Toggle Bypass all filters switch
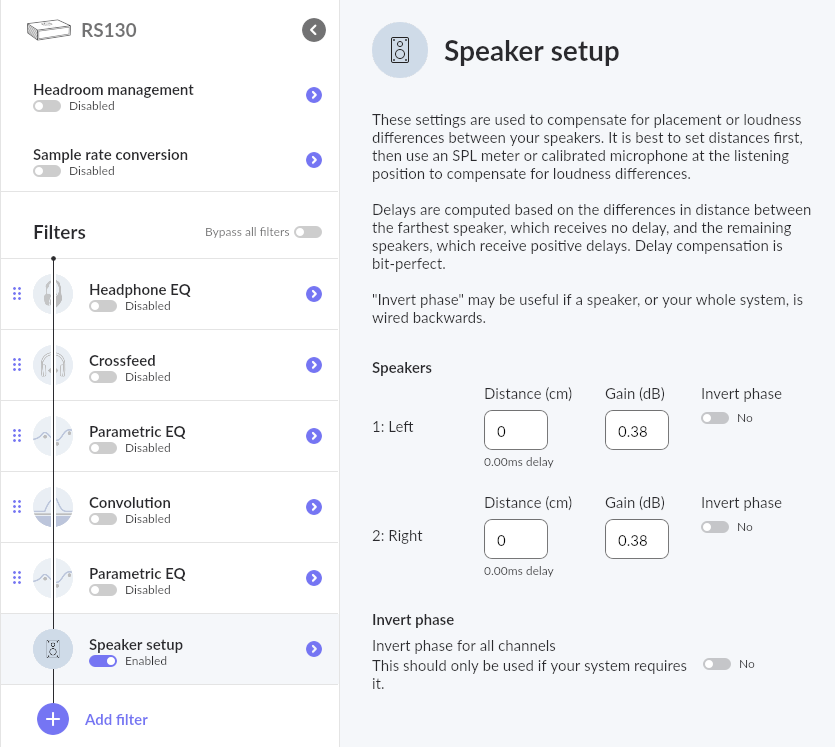Image resolution: width=835 pixels, height=747 pixels. click(308, 232)
